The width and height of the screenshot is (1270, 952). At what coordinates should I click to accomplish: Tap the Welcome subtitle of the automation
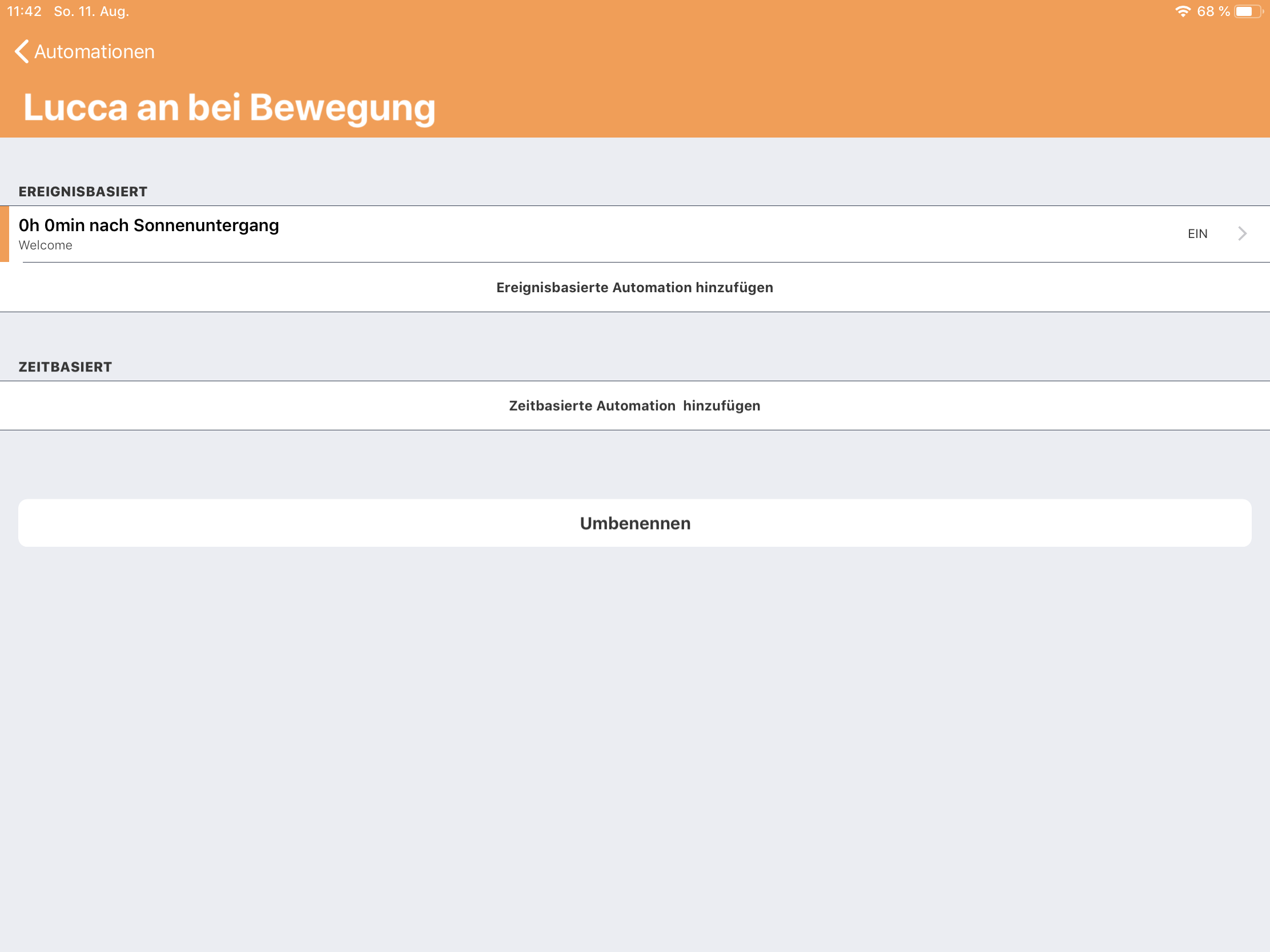pos(45,245)
